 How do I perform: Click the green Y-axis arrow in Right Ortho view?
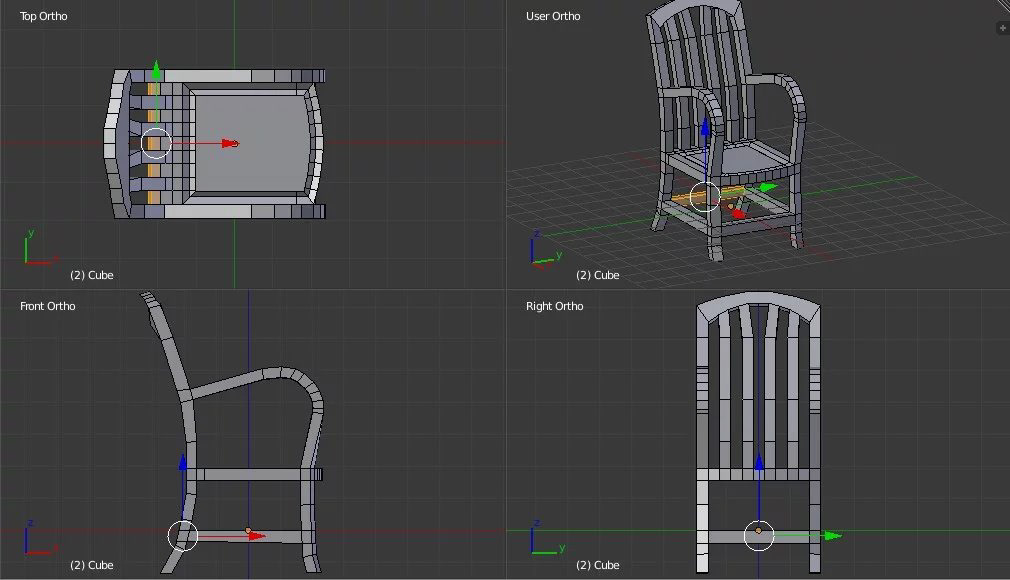tap(833, 535)
